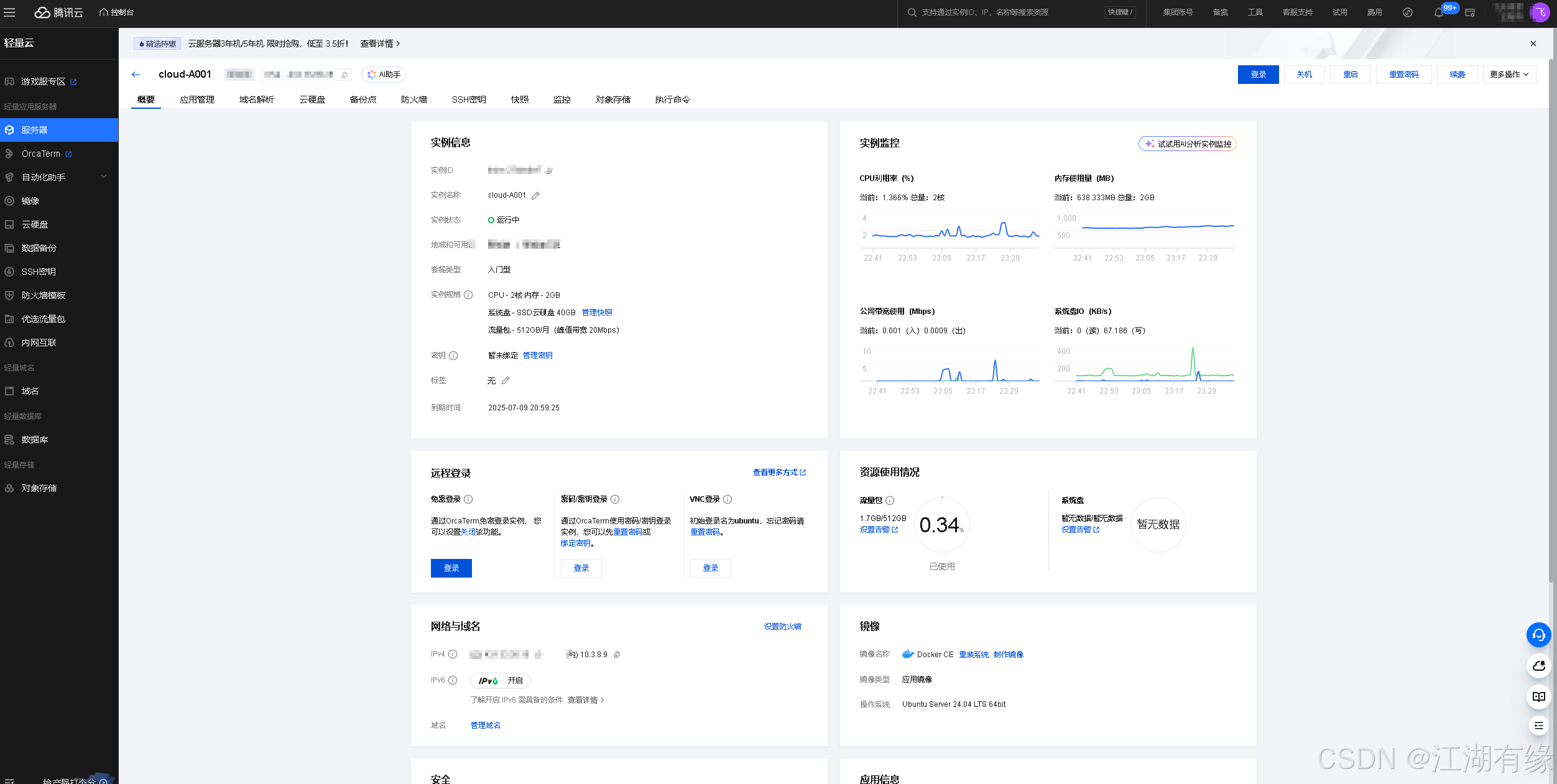Edit the instance tags with pencil icon
This screenshot has height=784, width=1557.
(x=506, y=380)
